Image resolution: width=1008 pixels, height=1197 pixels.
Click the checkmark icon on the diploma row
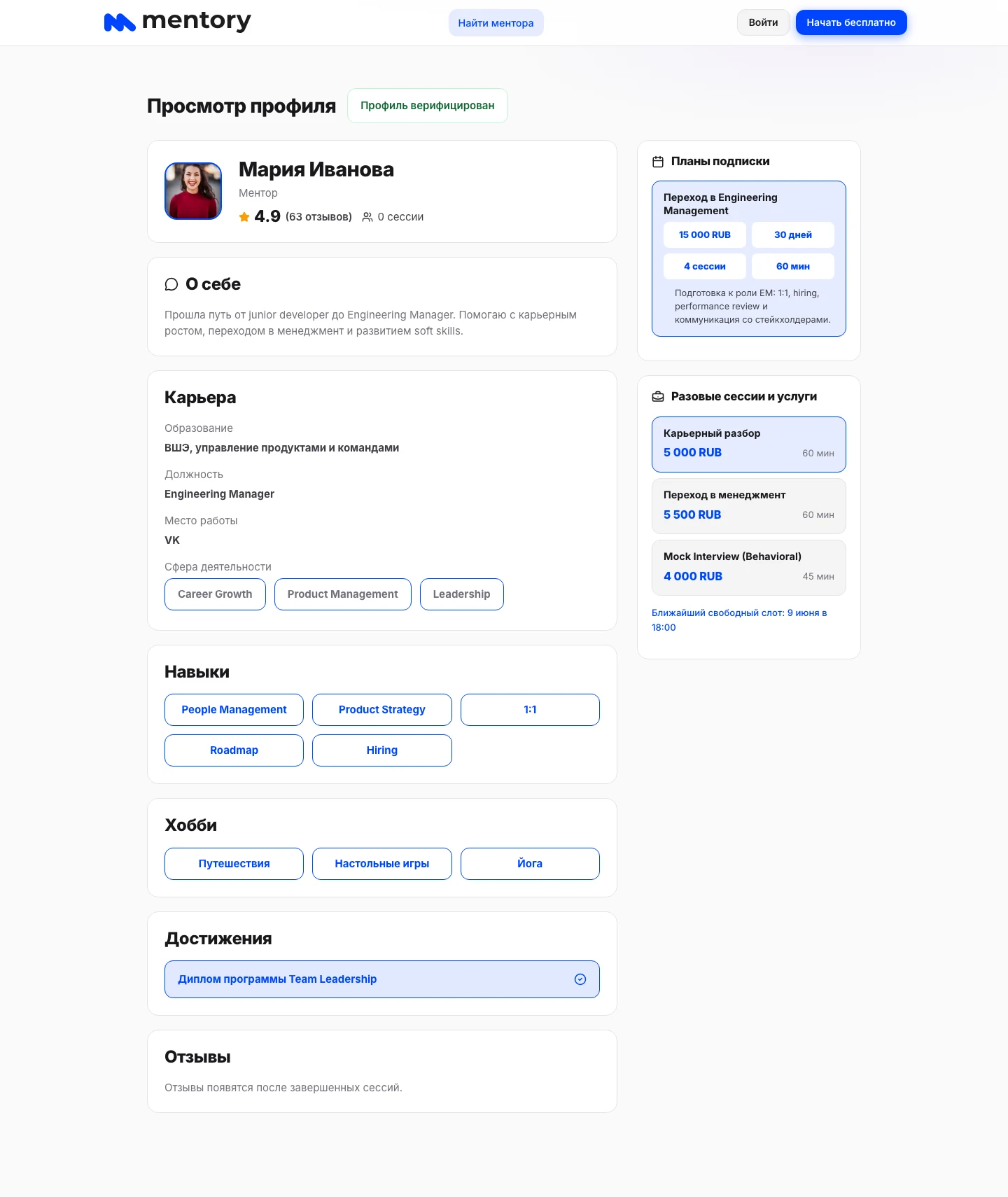click(x=580, y=979)
